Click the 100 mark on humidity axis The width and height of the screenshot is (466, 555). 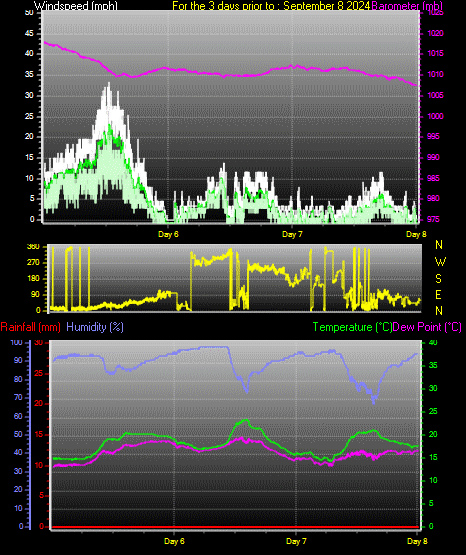point(17,343)
